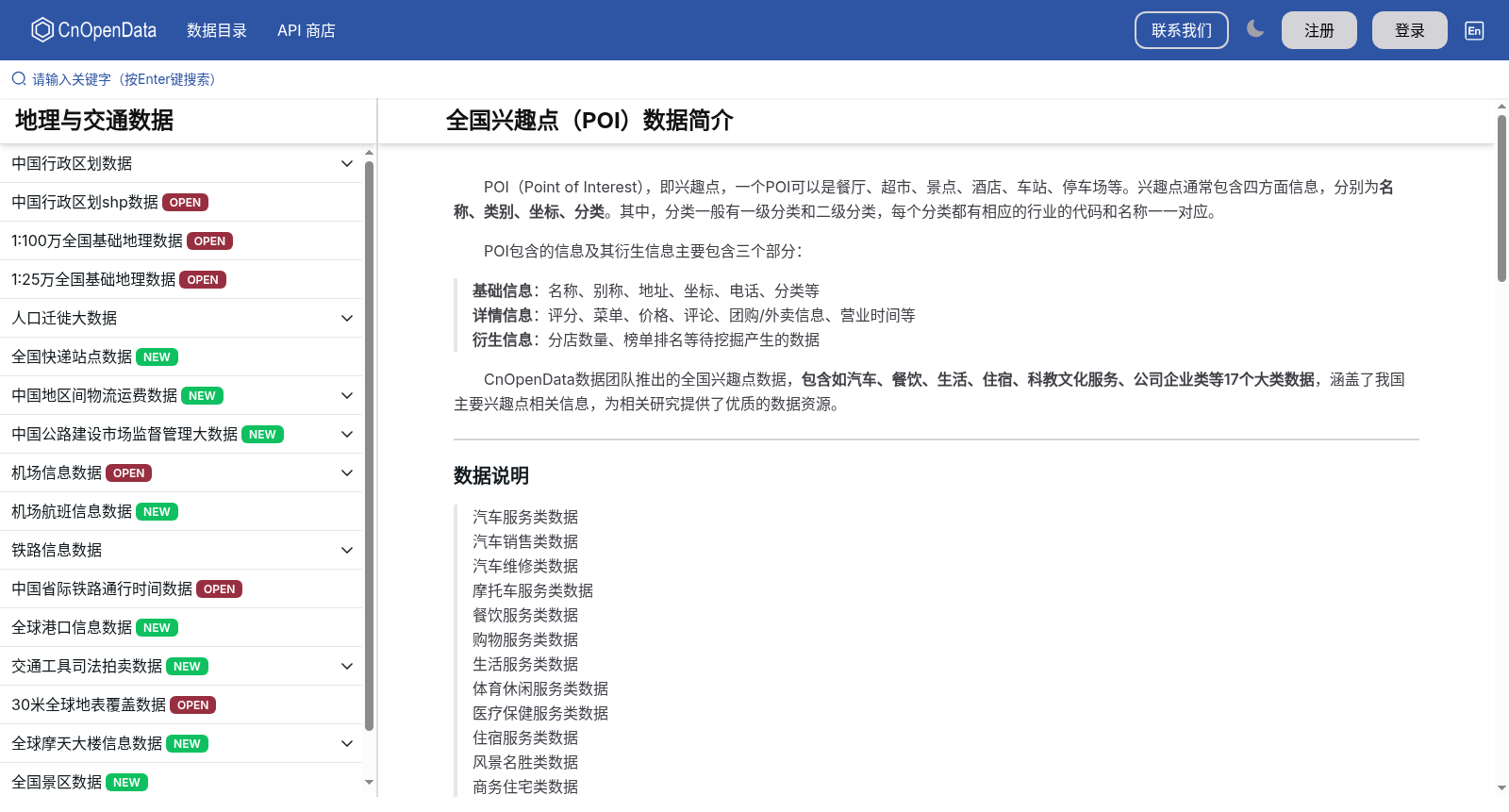Expand 交通工具司法拍卖数据 chevron
The width and height of the screenshot is (1509, 812).
click(x=347, y=666)
